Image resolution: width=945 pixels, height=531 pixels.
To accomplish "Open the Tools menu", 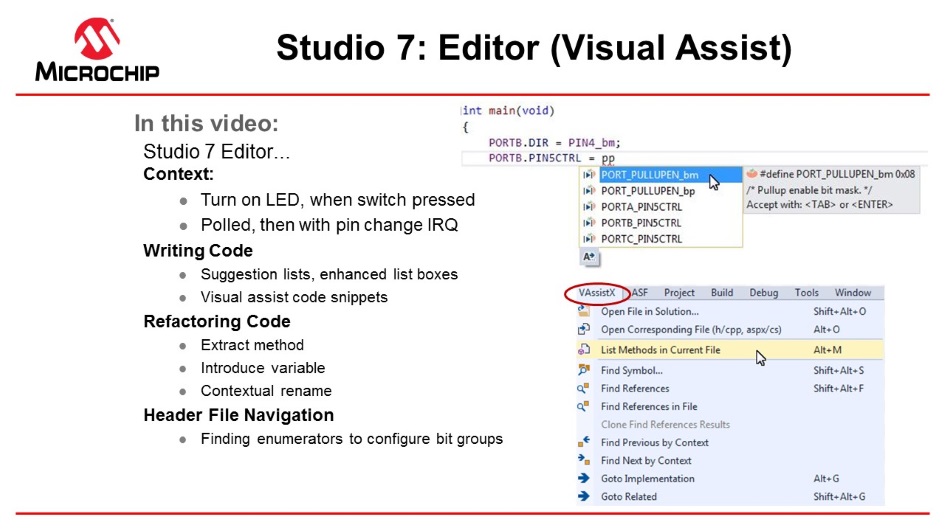I will point(806,293).
